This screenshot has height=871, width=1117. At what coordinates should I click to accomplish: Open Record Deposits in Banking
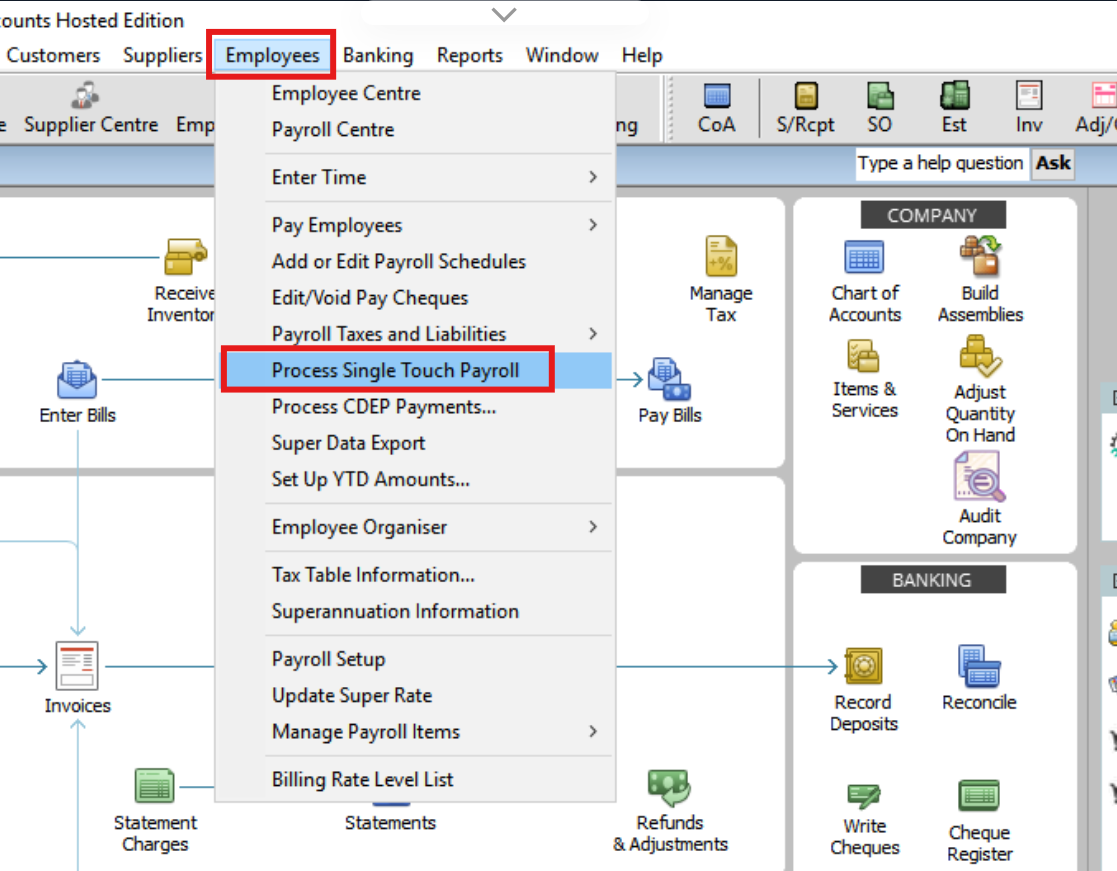click(x=863, y=666)
